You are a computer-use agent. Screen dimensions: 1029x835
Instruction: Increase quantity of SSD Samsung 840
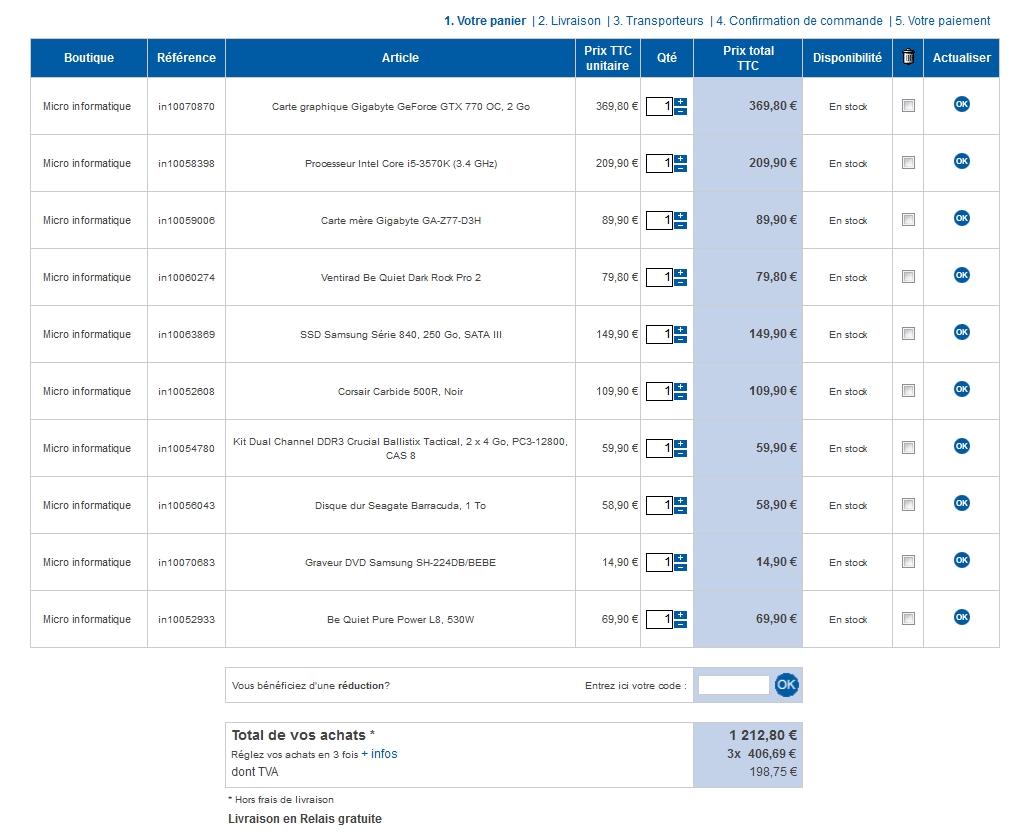[681, 330]
